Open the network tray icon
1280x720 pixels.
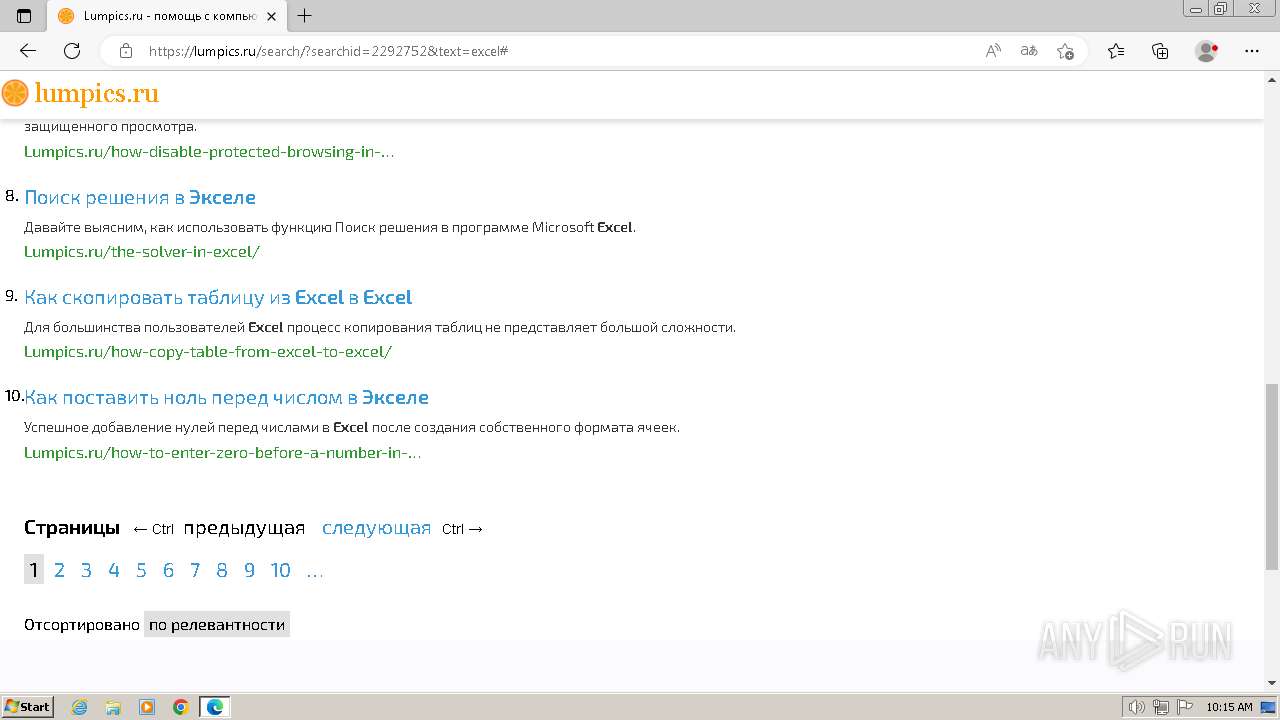click(1160, 707)
